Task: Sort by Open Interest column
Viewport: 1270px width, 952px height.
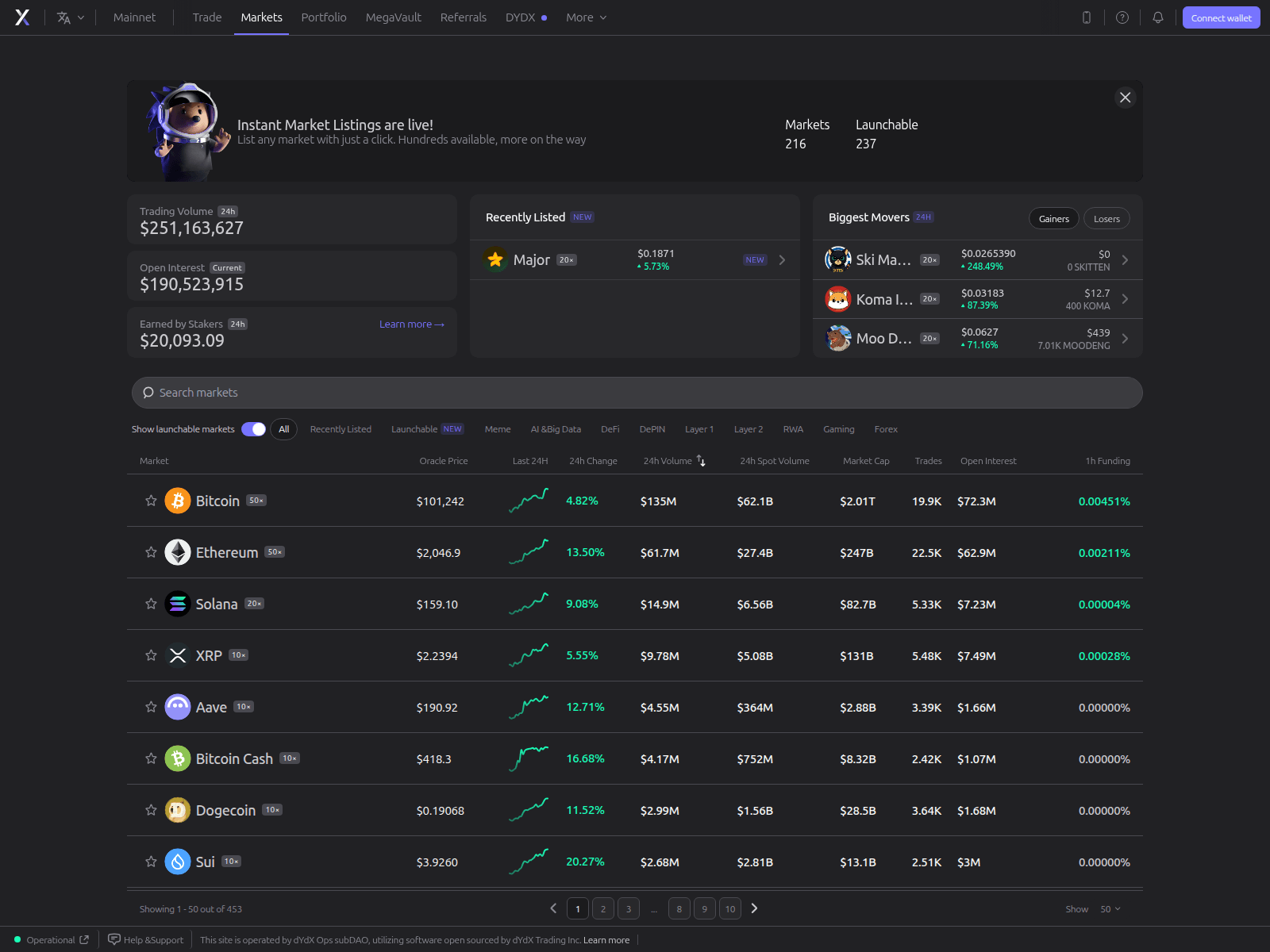Action: point(988,461)
